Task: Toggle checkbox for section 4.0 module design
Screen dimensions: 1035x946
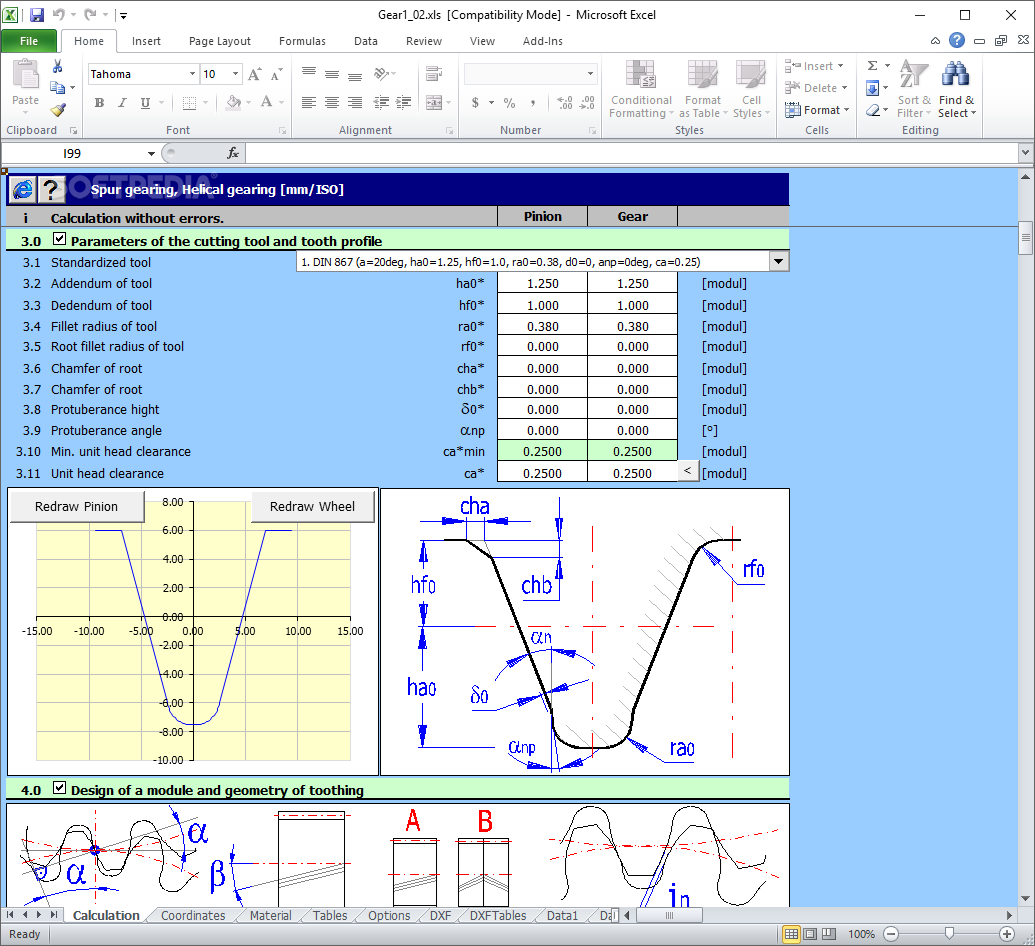Action: coord(59,788)
